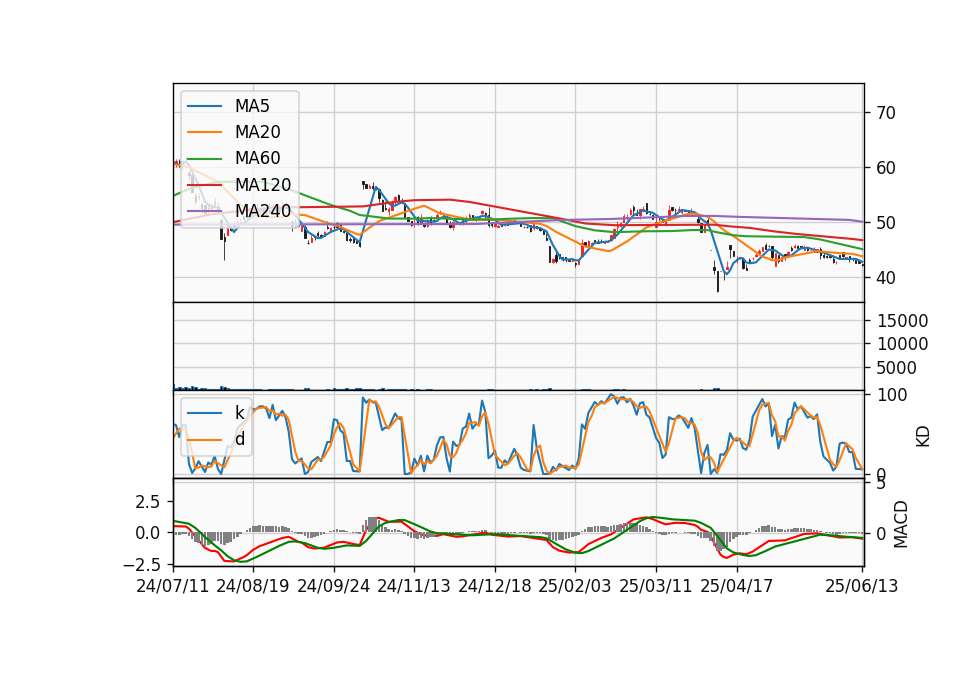Click the 25/03/11 date label
The height and width of the screenshot is (690, 960).
[x=656, y=586]
